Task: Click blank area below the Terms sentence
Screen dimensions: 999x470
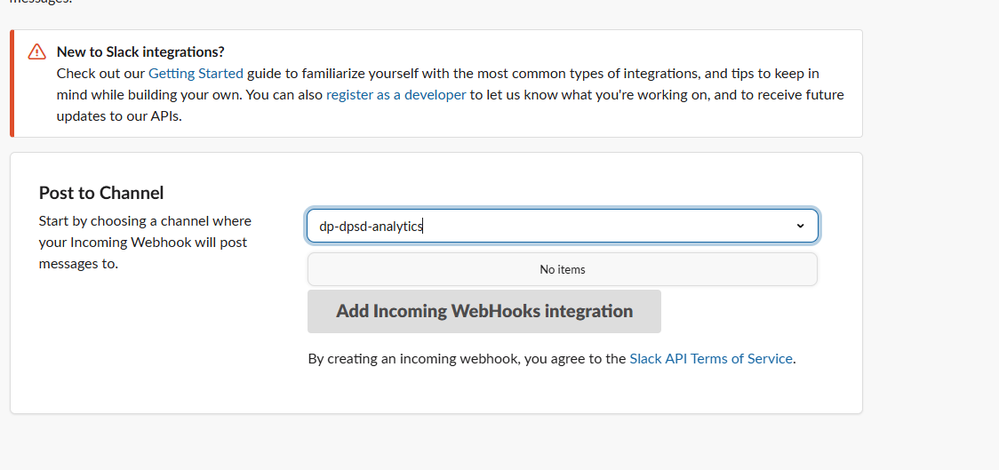Action: [x=560, y=392]
